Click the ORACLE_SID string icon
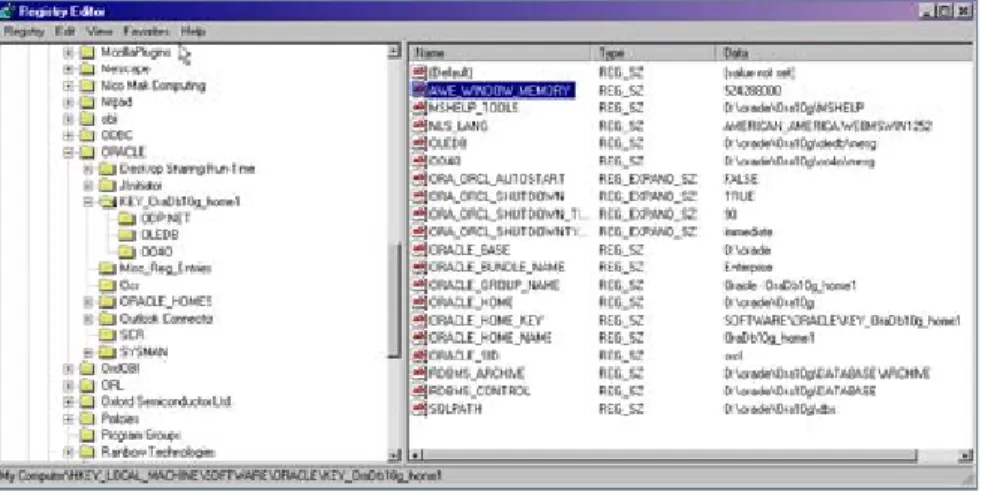 (x=419, y=356)
